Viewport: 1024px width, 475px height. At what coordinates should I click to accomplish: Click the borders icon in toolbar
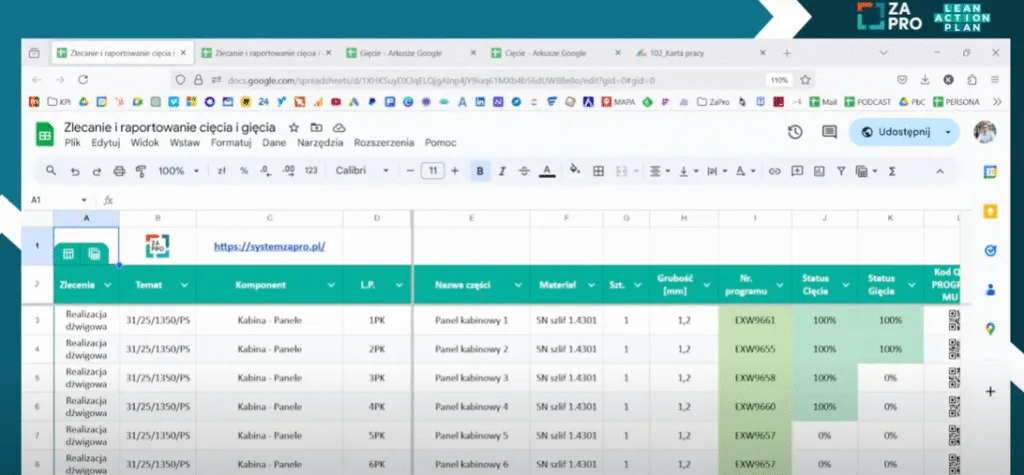coord(598,171)
